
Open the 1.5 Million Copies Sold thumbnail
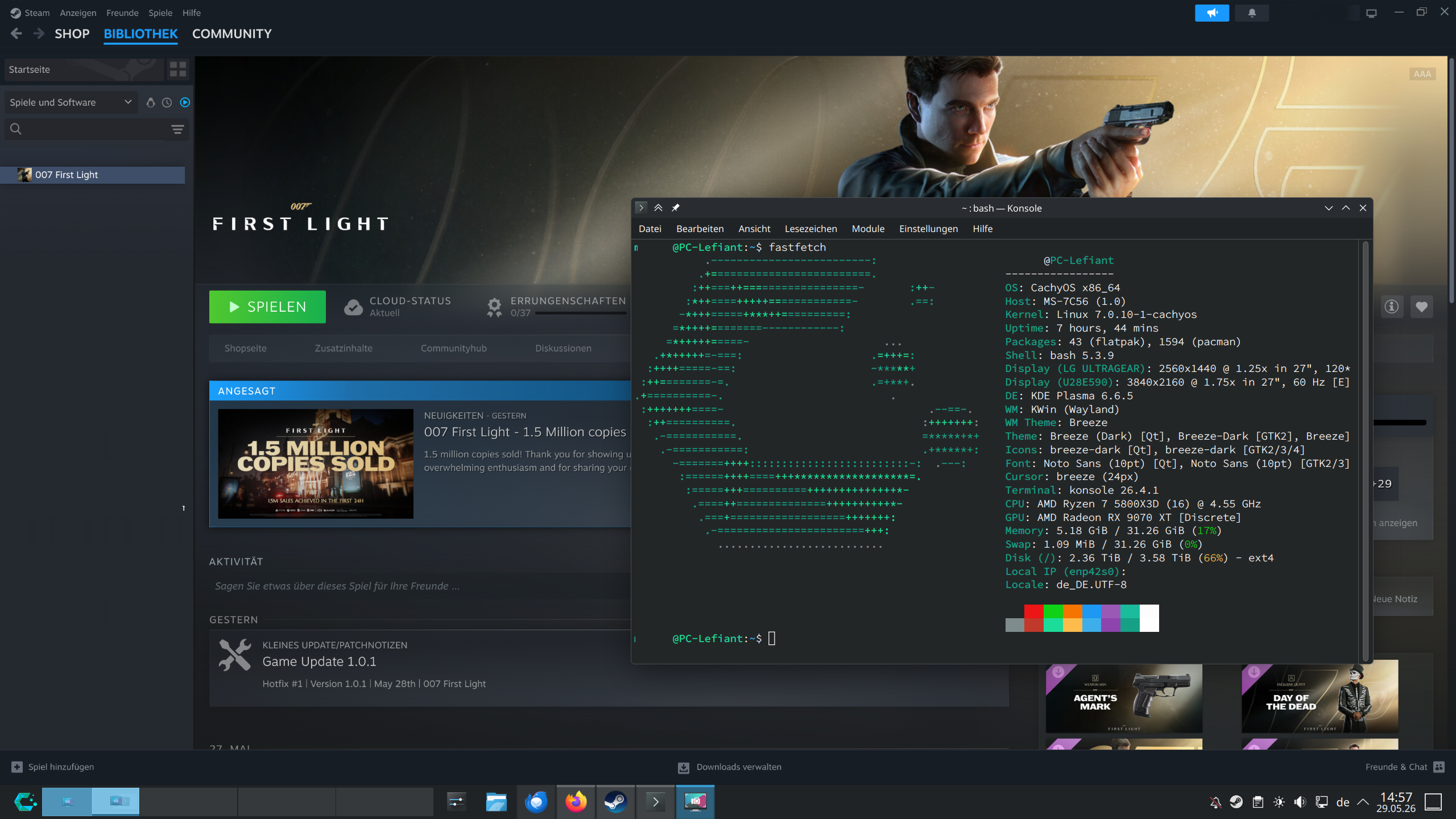[x=316, y=464]
